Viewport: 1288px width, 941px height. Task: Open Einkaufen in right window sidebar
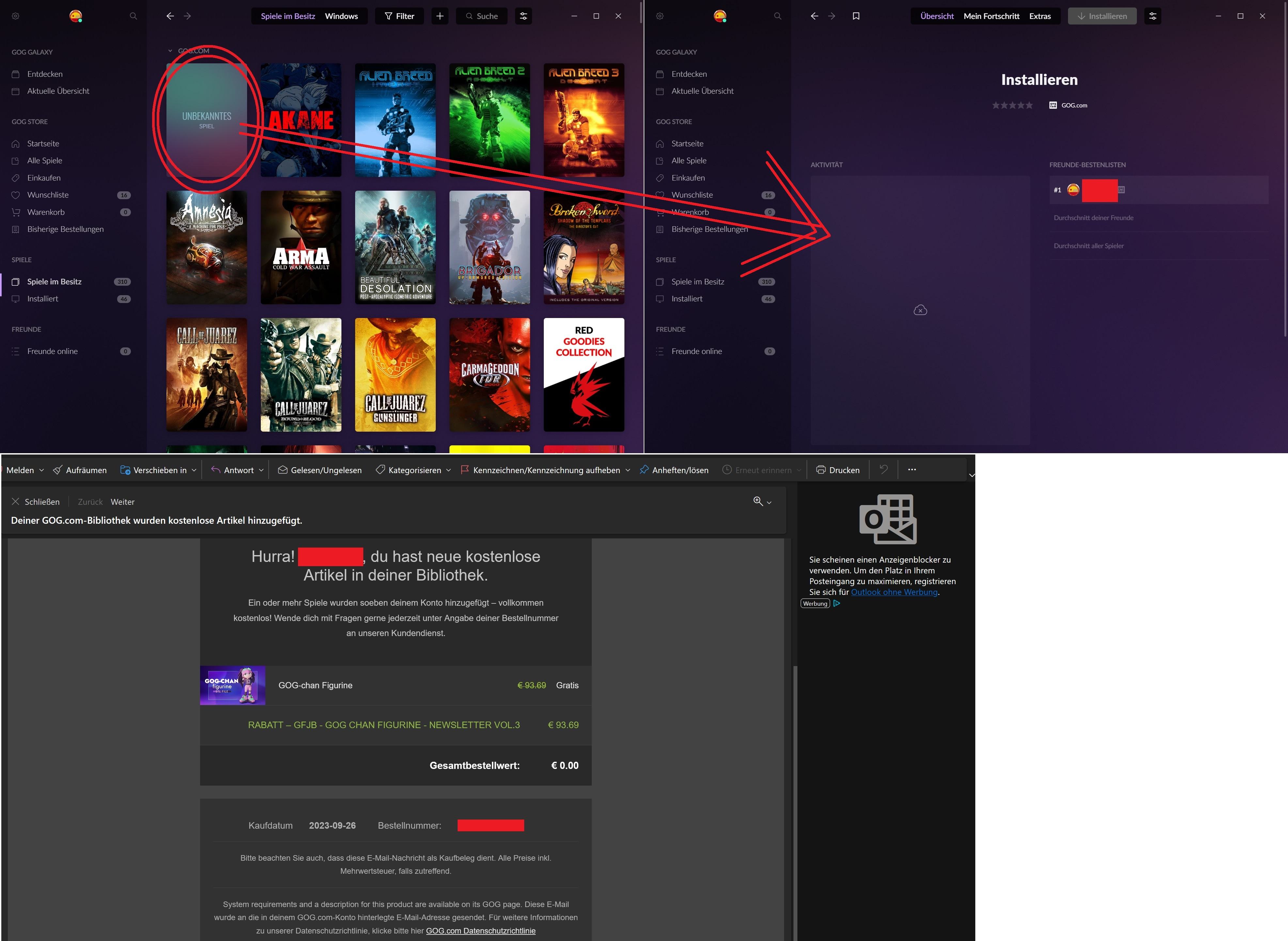pyautogui.click(x=688, y=178)
